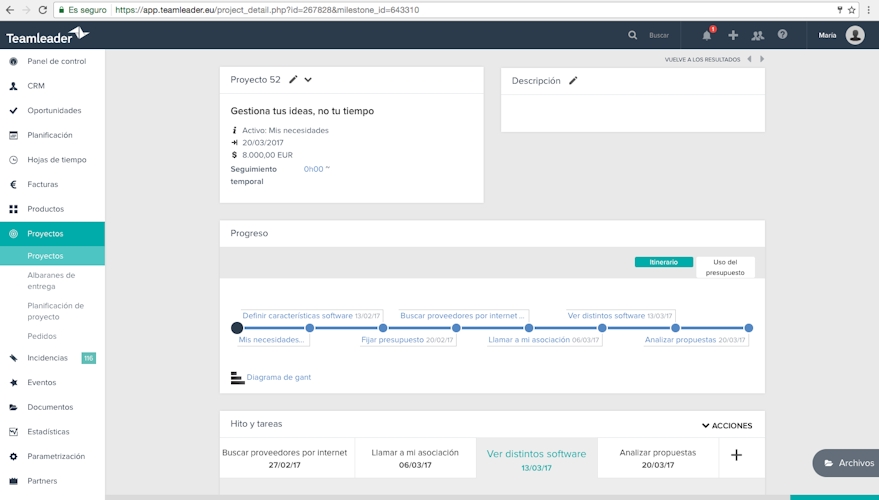Click the notifications bell icon

click(707, 35)
